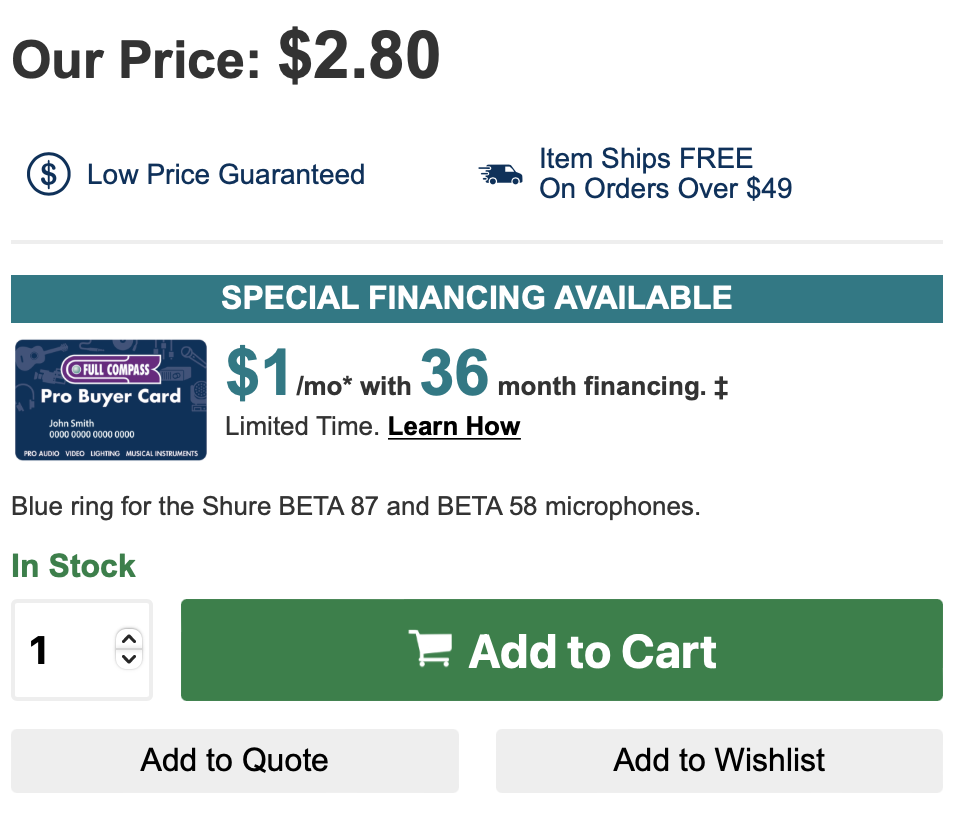Viewport: 958px width, 816px height.
Task: Add item to Wishlist
Action: coord(719,760)
